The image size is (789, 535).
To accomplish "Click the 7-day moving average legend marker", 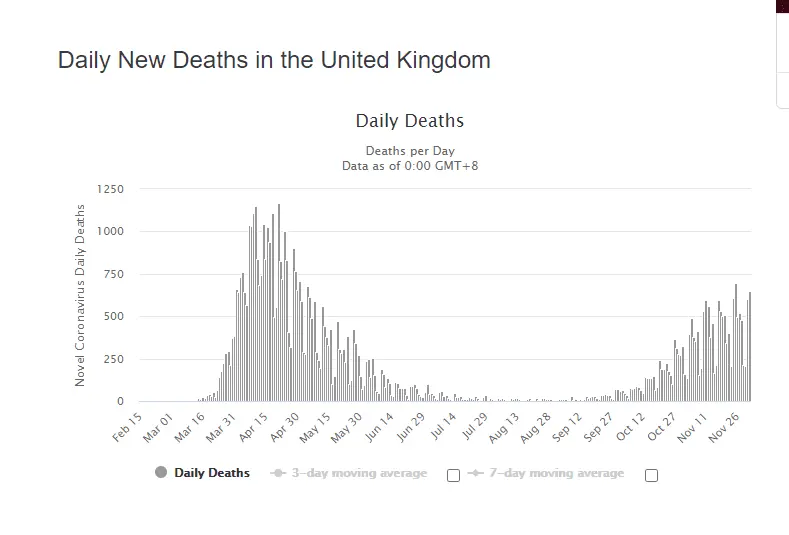I will tap(475, 473).
